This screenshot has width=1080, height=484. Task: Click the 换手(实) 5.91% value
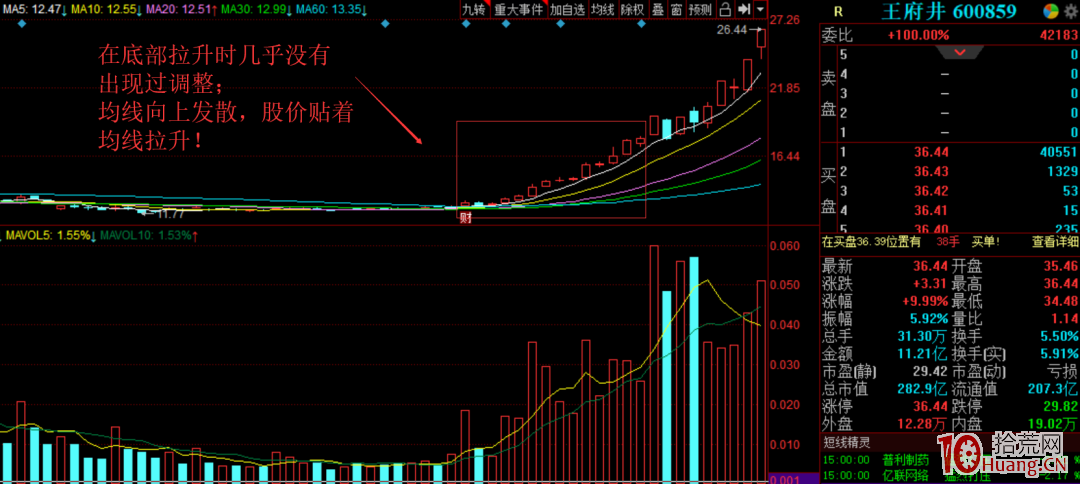click(1058, 354)
